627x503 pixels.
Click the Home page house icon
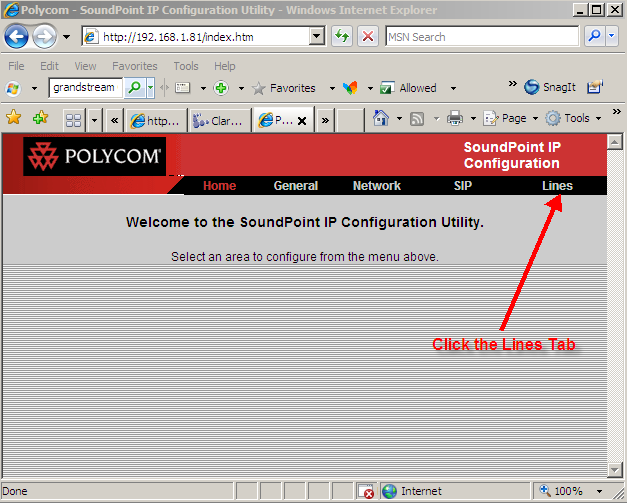click(381, 118)
